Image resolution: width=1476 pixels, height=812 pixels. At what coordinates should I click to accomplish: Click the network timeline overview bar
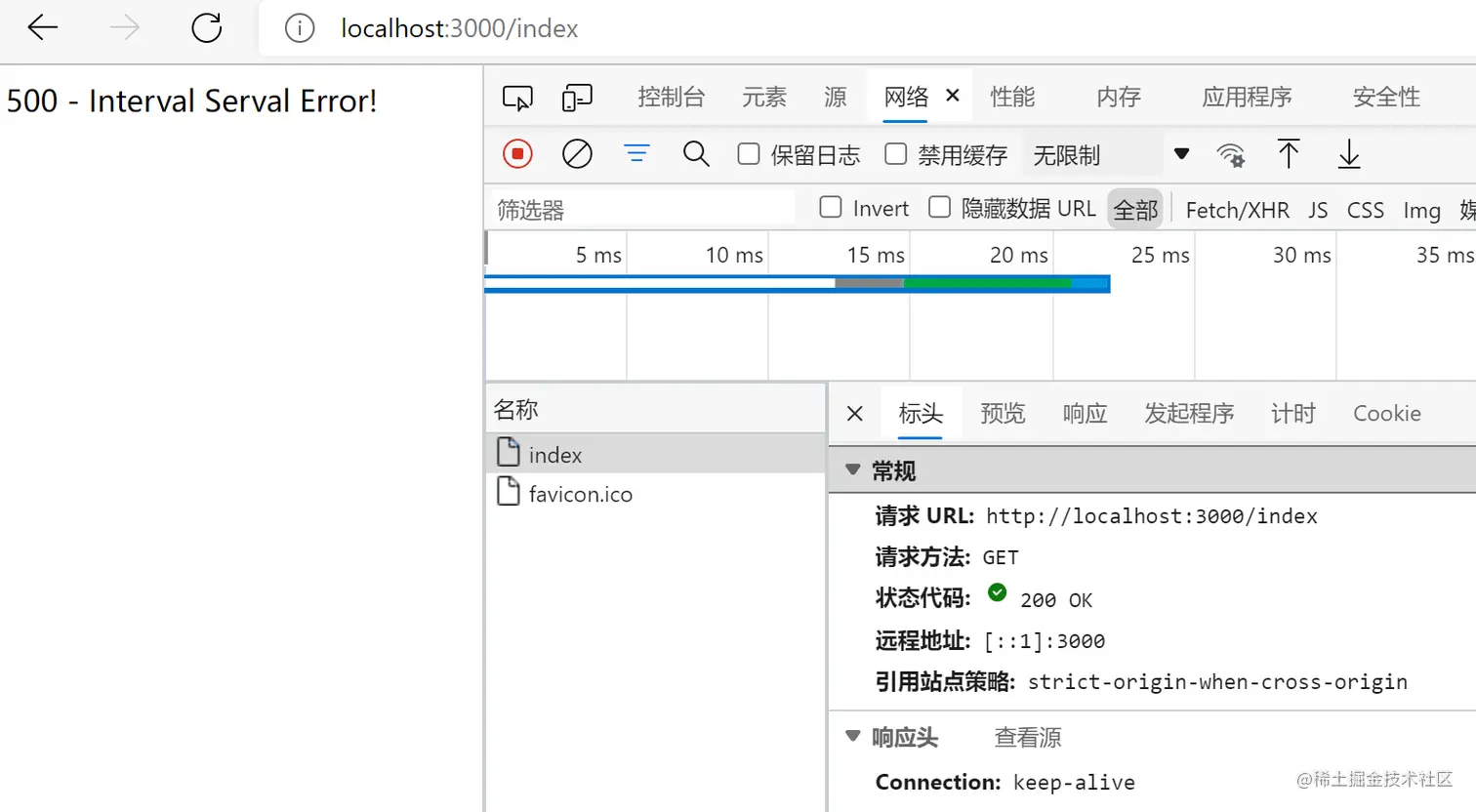(x=797, y=284)
